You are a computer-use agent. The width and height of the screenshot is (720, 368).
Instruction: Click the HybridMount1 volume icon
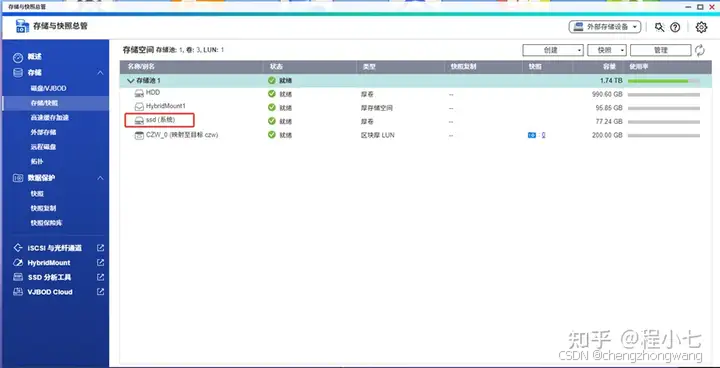[139, 107]
